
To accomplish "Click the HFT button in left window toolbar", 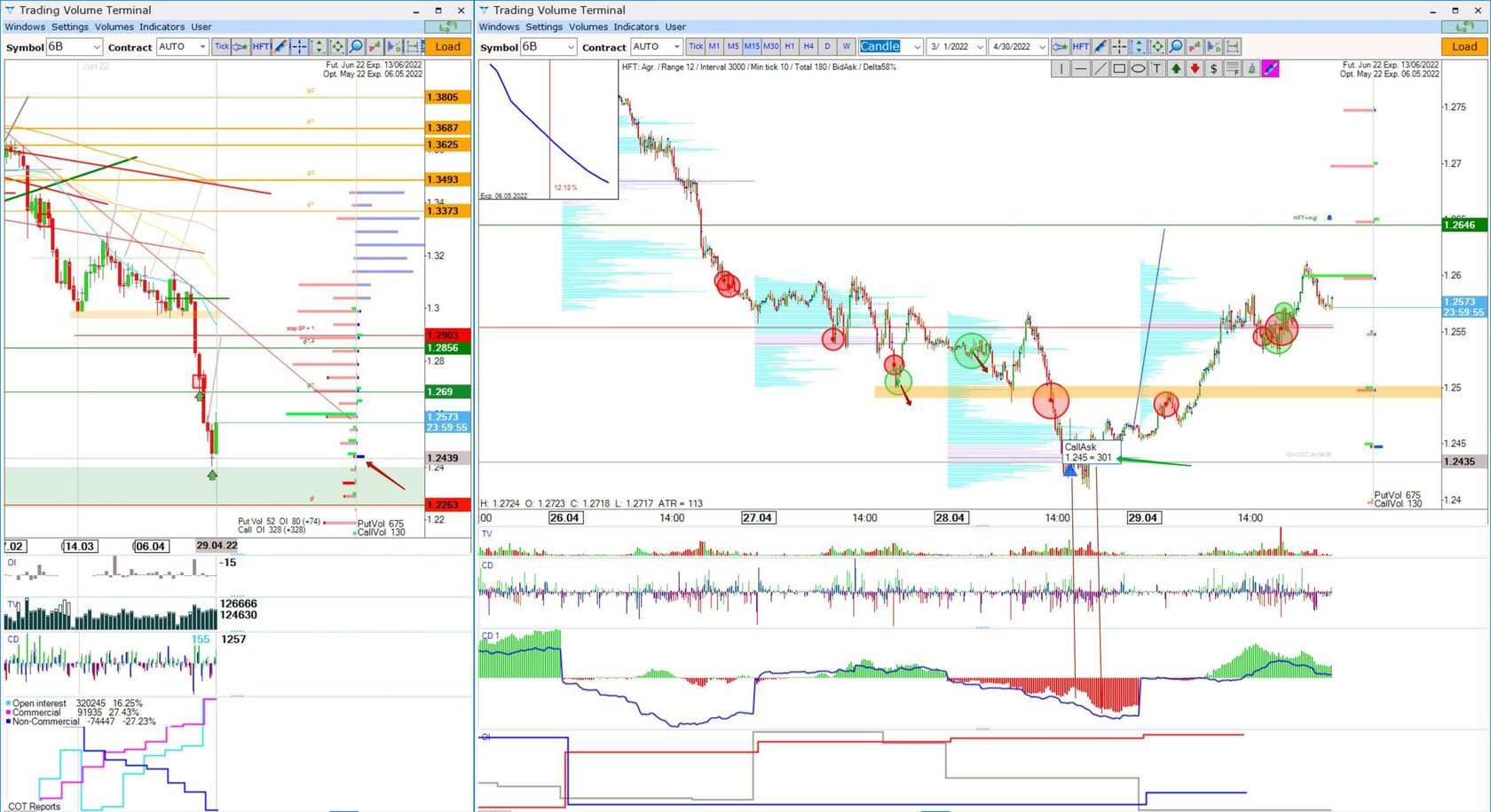I will click(x=261, y=46).
